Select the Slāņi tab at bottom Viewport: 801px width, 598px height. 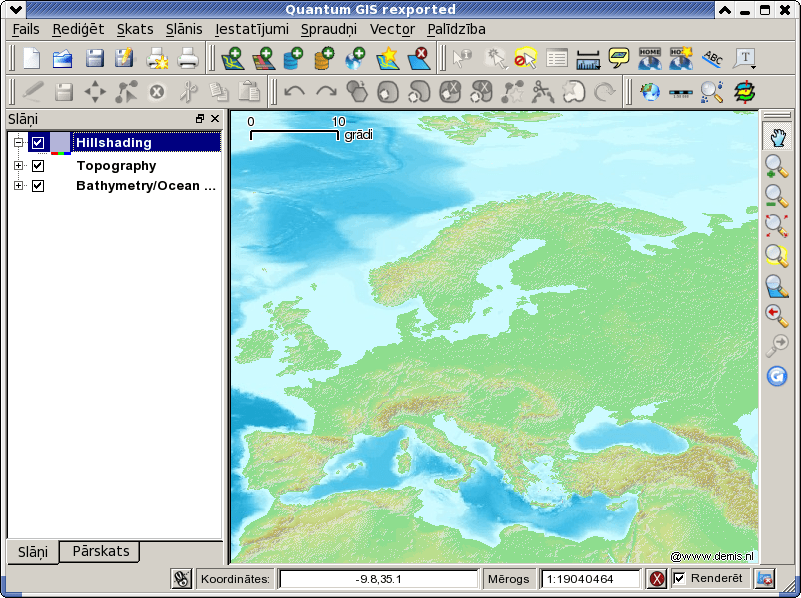coord(33,552)
